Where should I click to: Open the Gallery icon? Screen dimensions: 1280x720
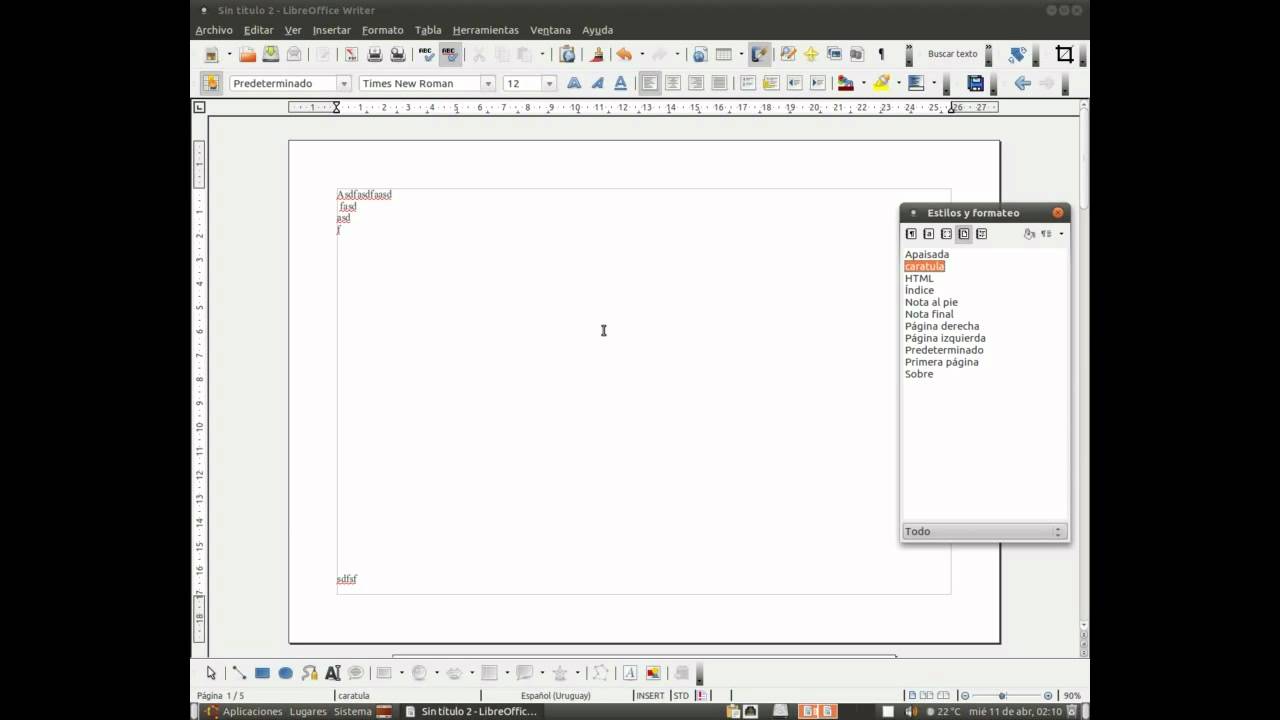(x=834, y=55)
